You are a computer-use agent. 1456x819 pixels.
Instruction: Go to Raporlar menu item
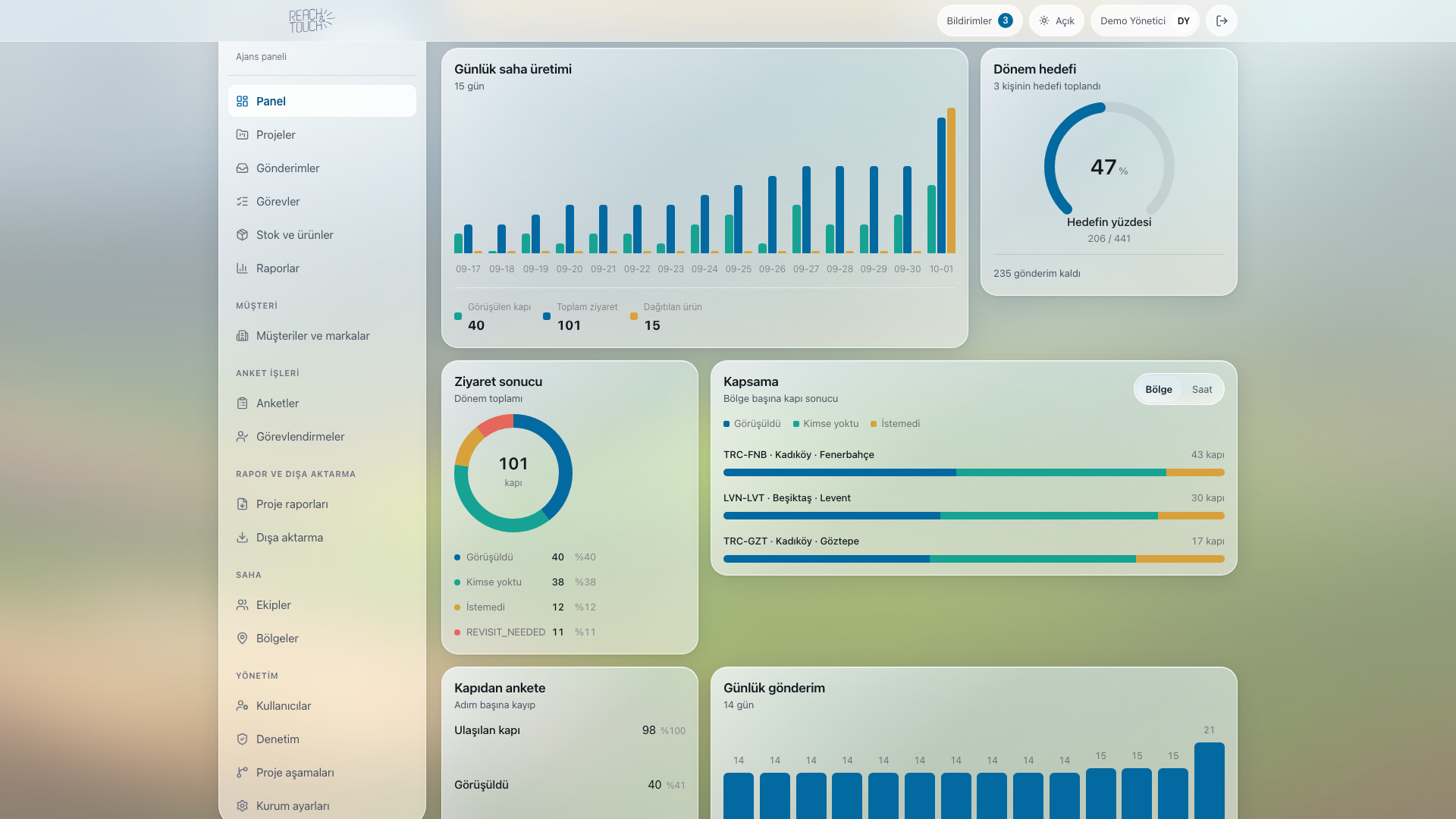click(x=322, y=268)
